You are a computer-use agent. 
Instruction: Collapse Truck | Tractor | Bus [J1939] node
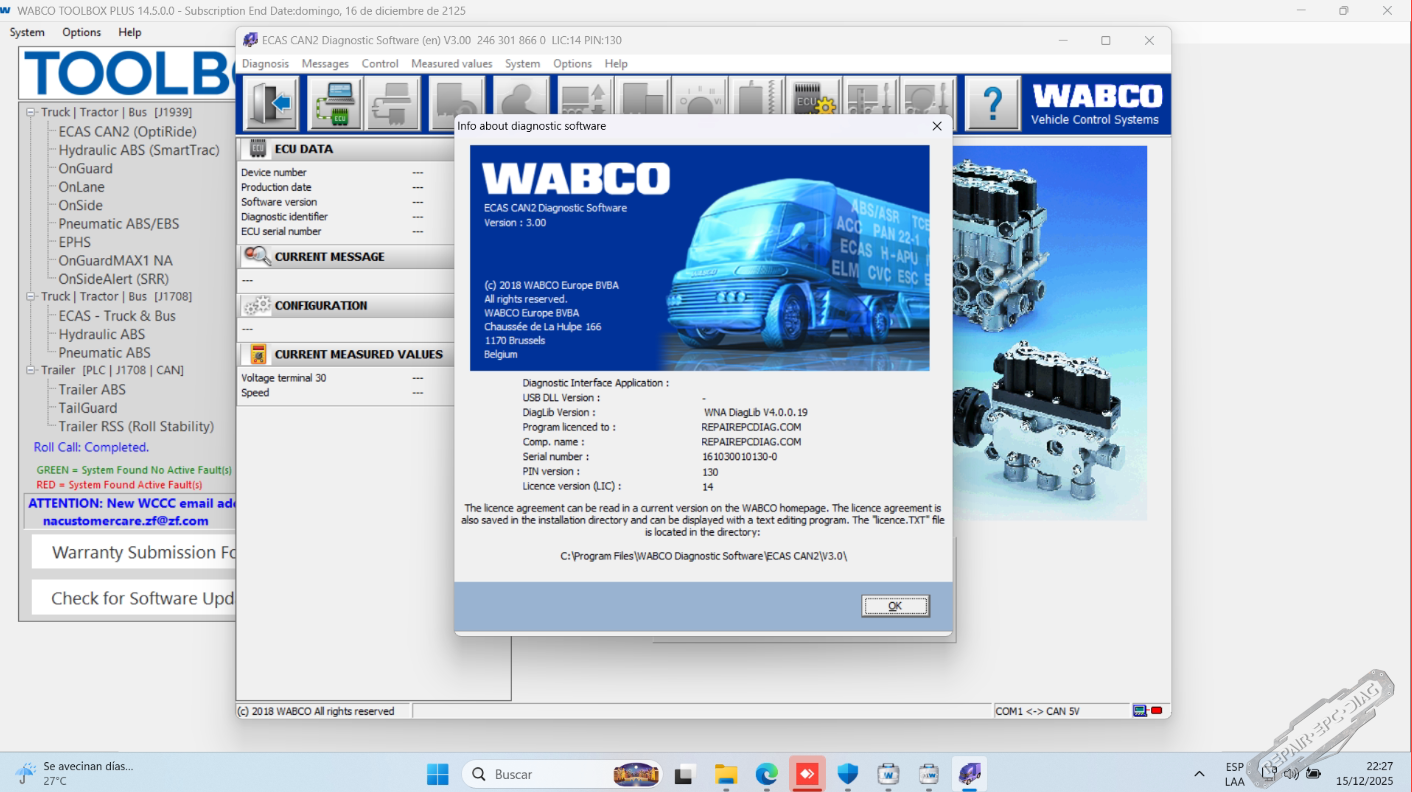(31, 113)
